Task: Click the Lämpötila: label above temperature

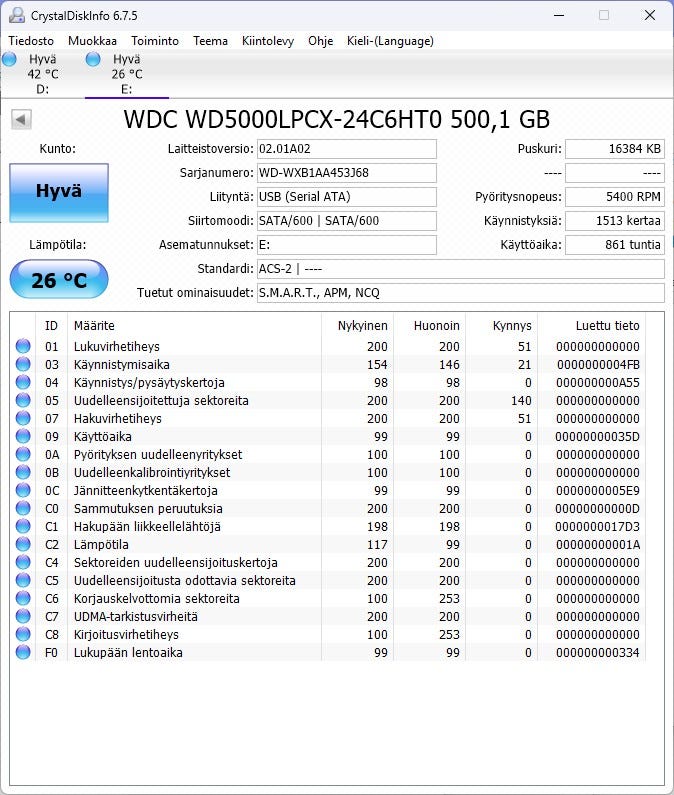Action: [58, 244]
